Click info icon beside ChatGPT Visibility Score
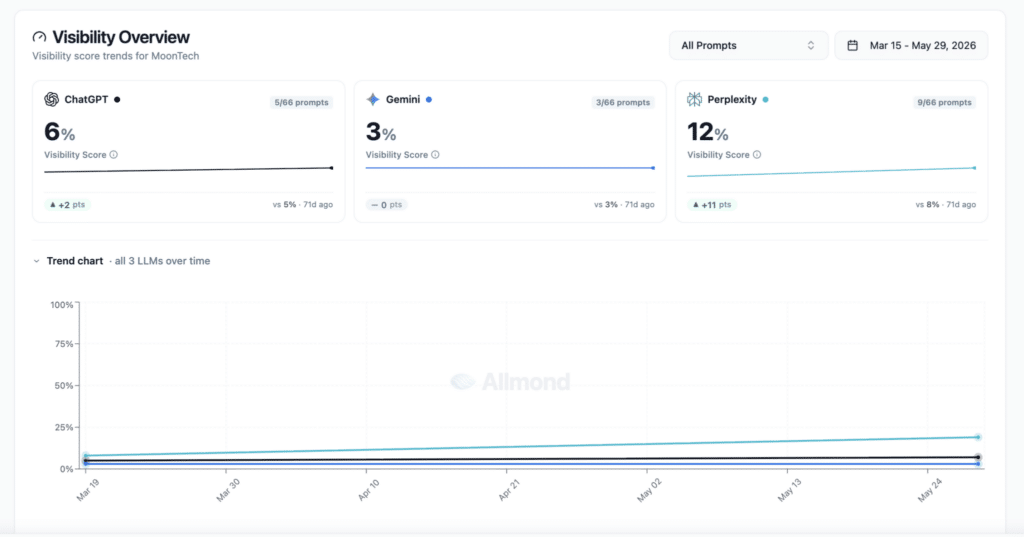 114,155
